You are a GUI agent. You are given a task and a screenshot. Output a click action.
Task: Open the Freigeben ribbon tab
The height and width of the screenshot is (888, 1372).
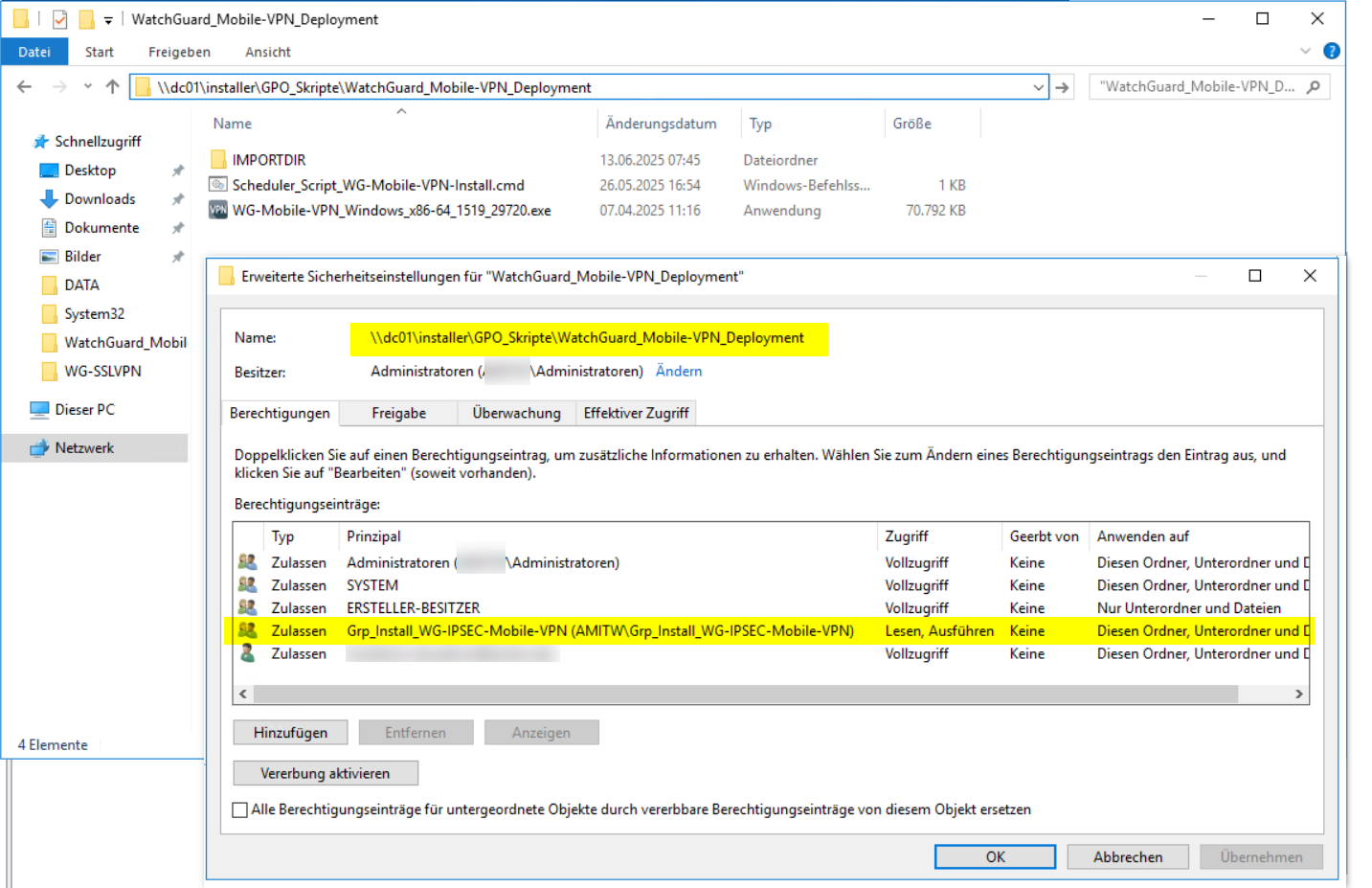coord(179,52)
